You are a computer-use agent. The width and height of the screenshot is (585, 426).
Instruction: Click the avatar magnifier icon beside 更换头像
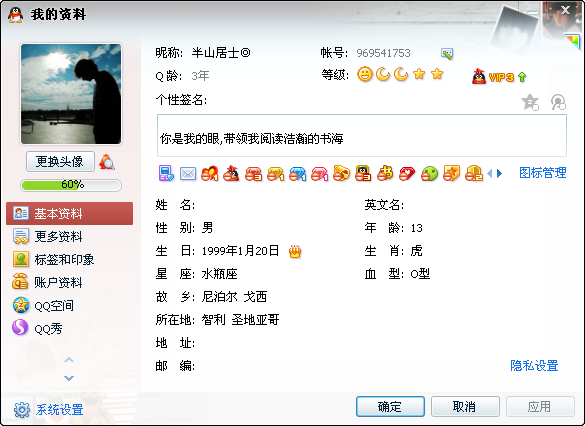tap(107, 162)
